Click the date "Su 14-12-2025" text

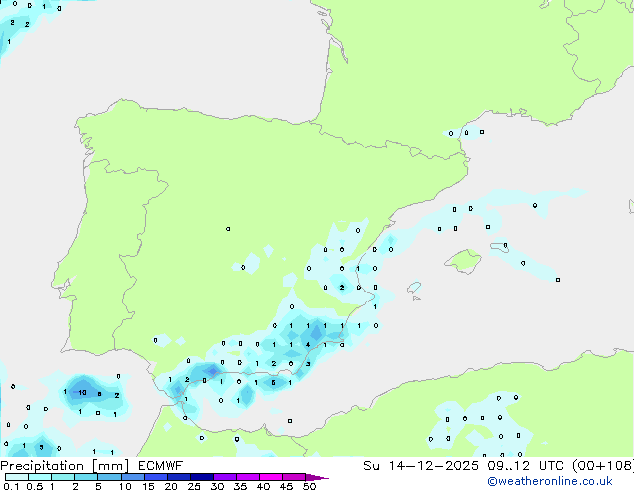pos(421,466)
